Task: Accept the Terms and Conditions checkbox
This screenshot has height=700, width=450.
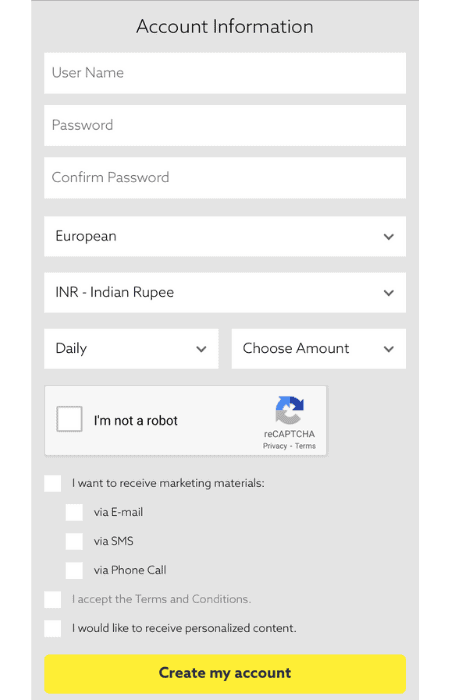Action: tap(53, 600)
